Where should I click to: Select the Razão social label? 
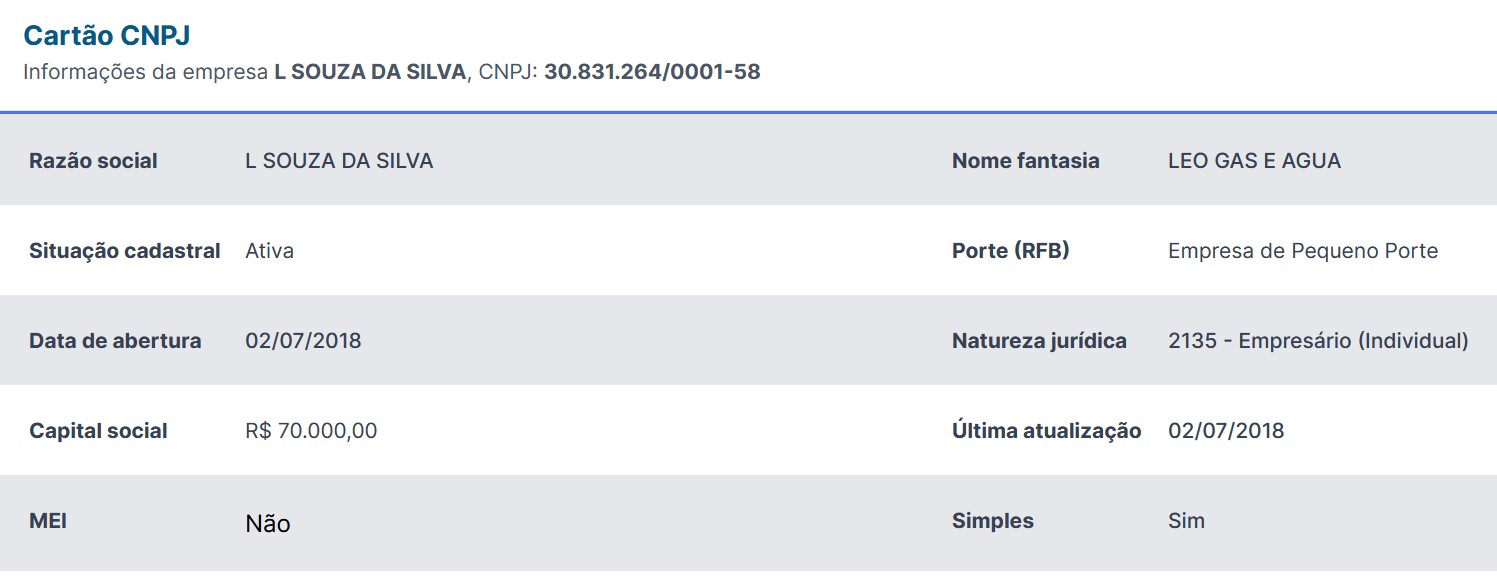tap(93, 161)
